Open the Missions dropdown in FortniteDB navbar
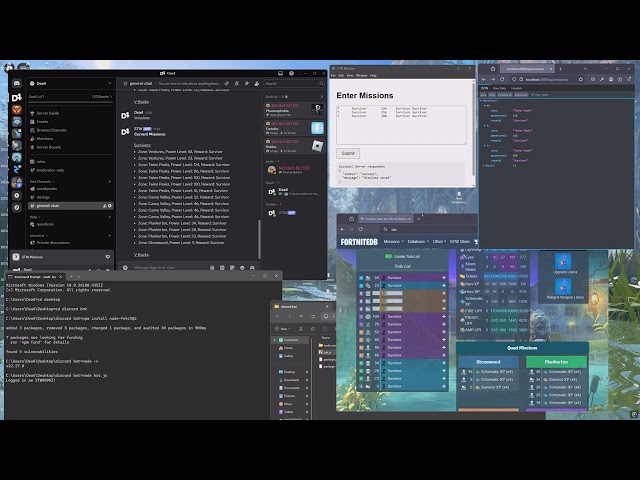Image resolution: width=640 pixels, height=480 pixels. pyautogui.click(x=393, y=242)
